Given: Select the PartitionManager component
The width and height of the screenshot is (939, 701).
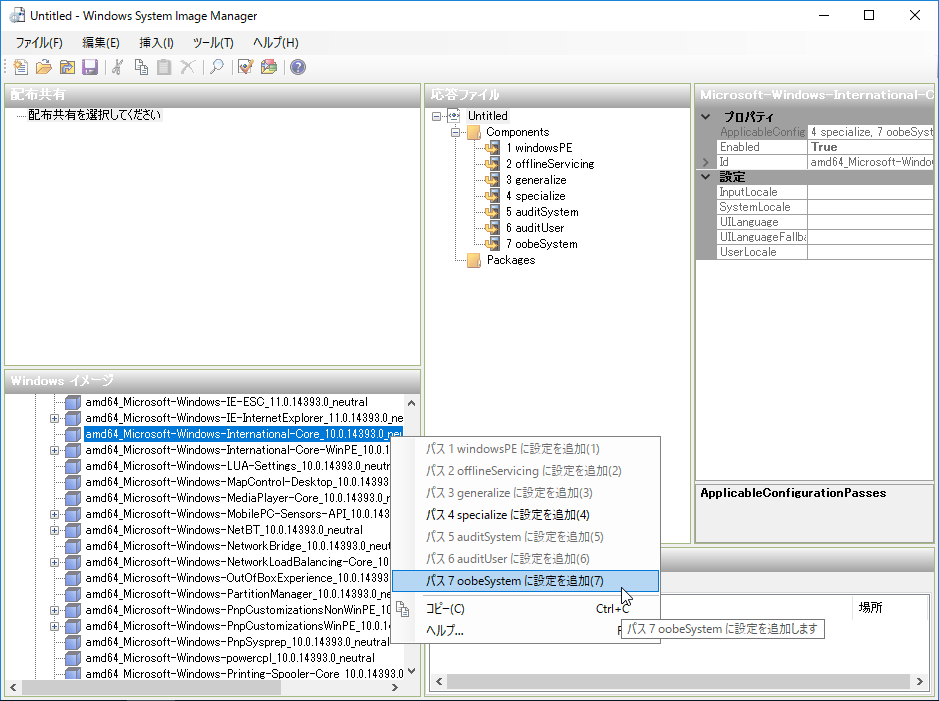Looking at the screenshot, I should pos(237,594).
